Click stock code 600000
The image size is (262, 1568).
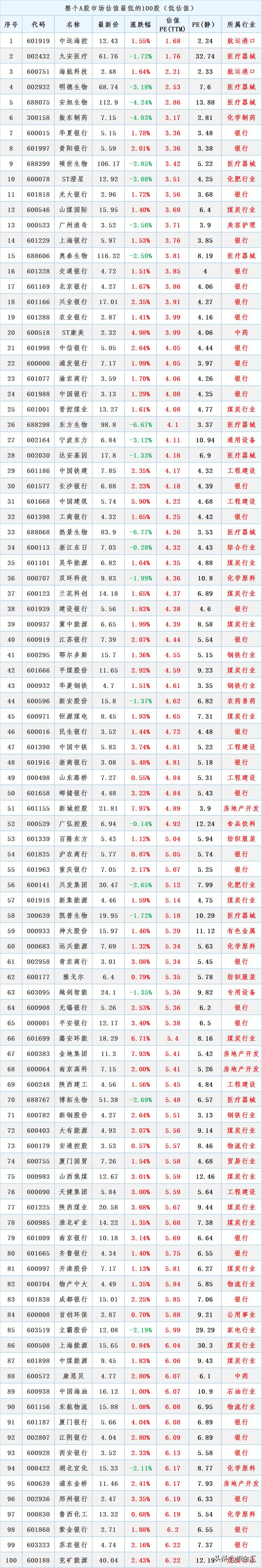[38, 363]
